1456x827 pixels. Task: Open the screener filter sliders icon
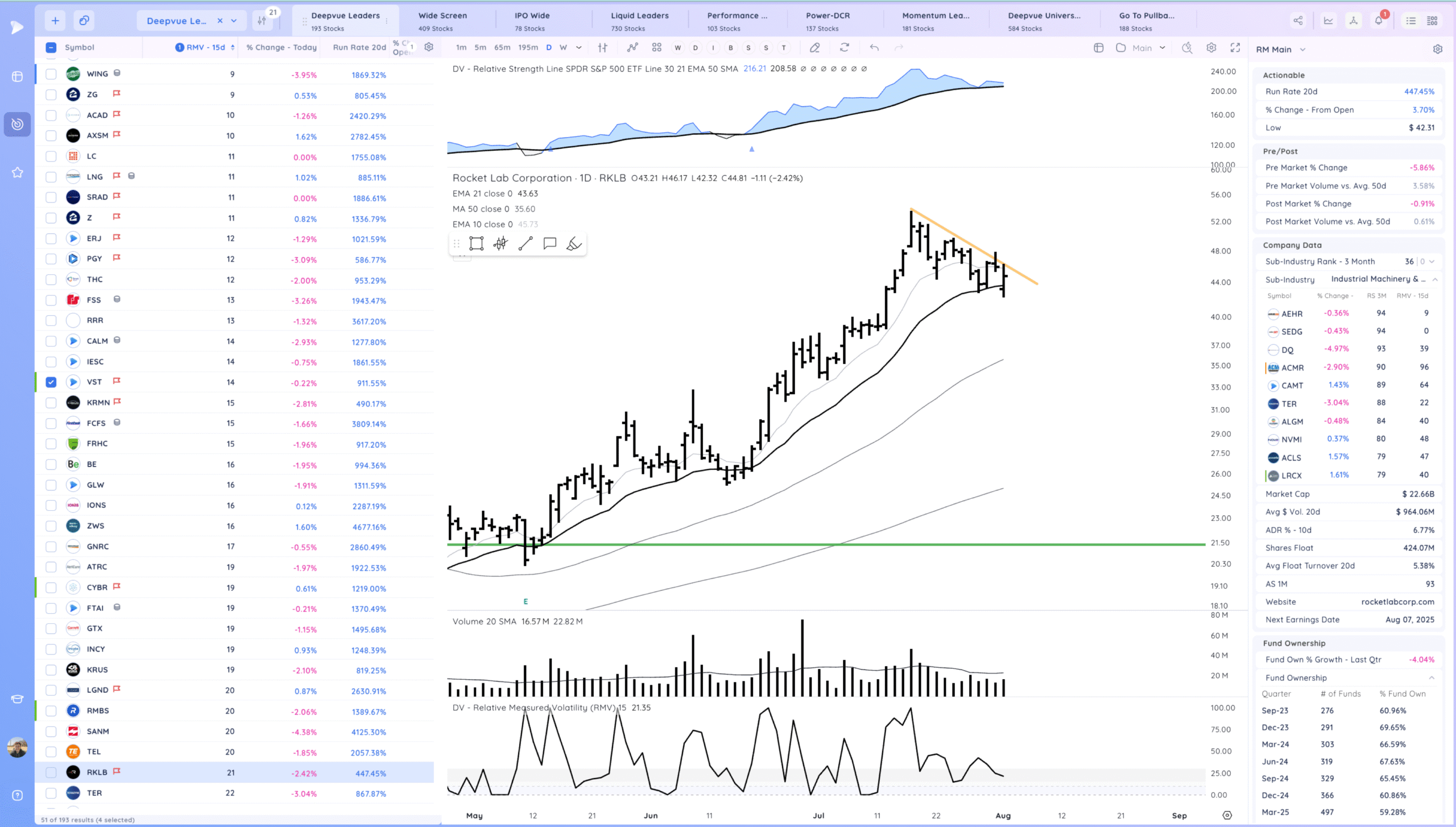[262, 21]
